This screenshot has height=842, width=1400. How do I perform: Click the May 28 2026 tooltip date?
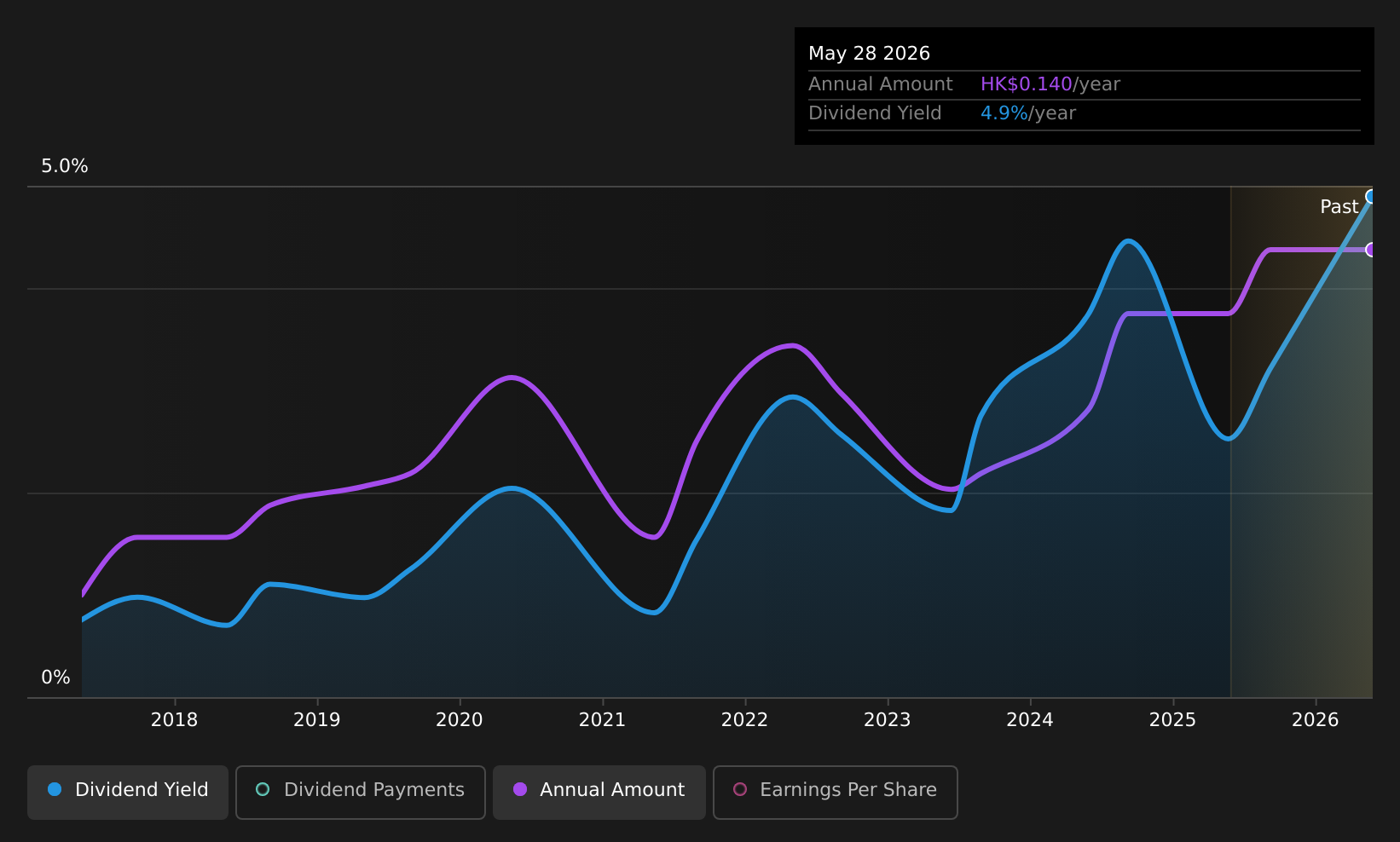coord(869,54)
